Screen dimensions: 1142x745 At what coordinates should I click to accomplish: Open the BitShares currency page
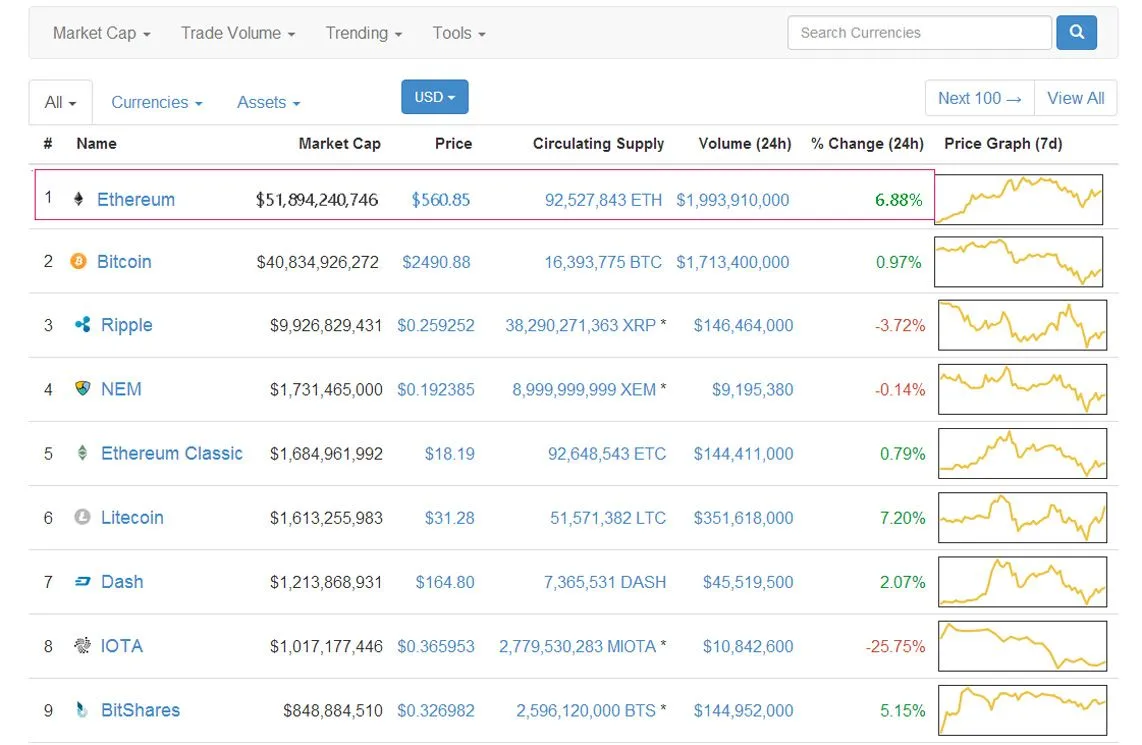(141, 709)
